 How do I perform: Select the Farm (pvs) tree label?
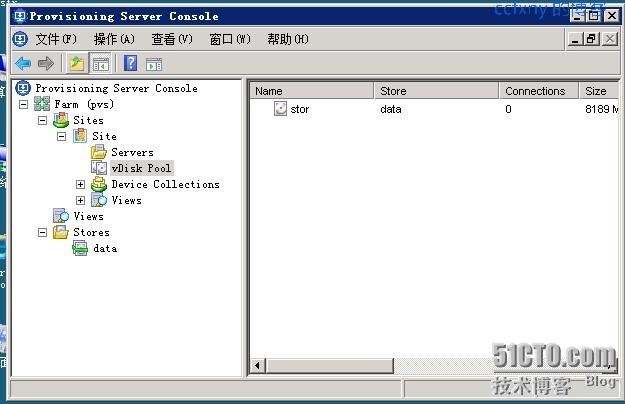[x=84, y=104]
